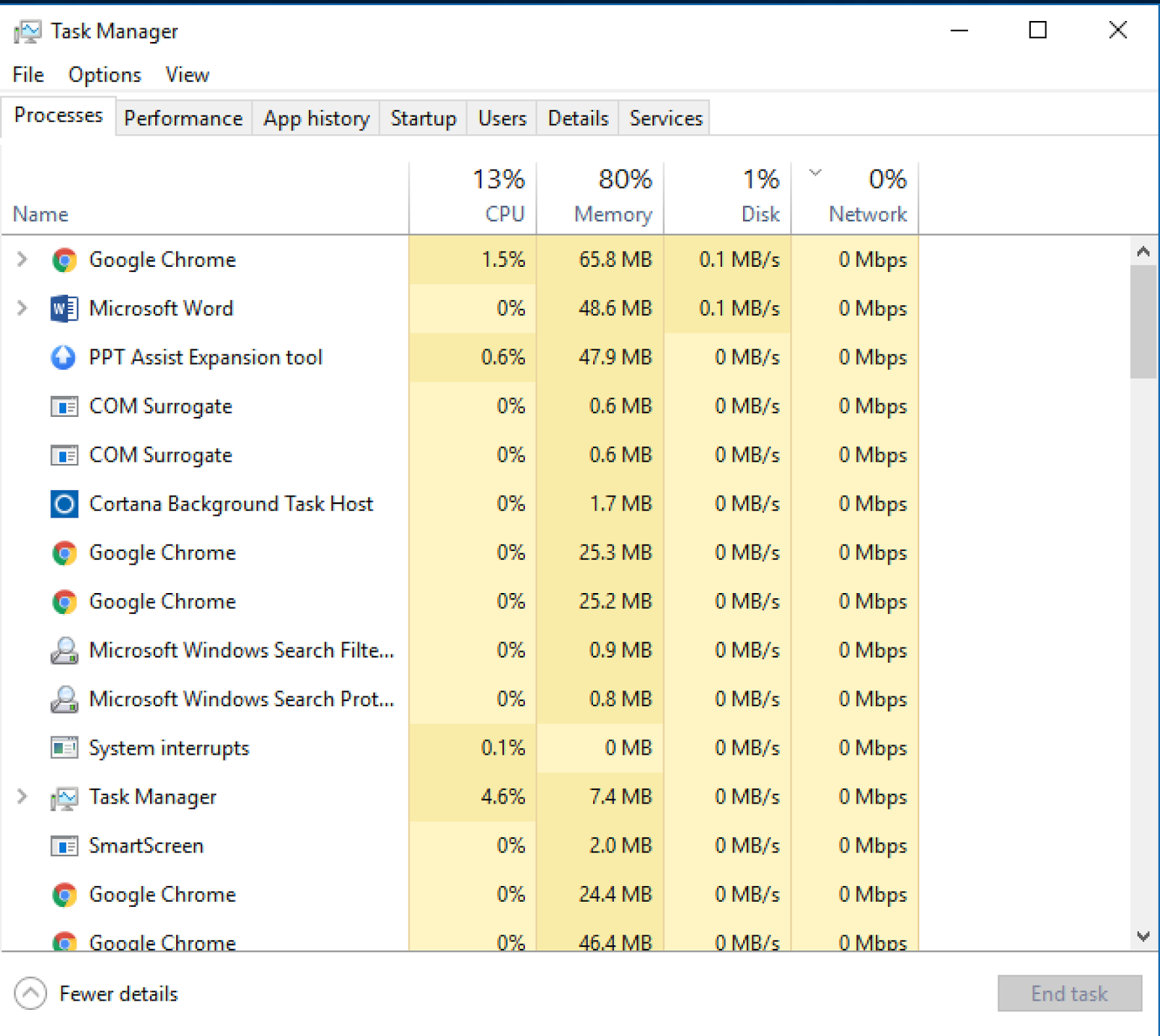Select the System interrupts process
1160x1036 pixels.
[169, 747]
